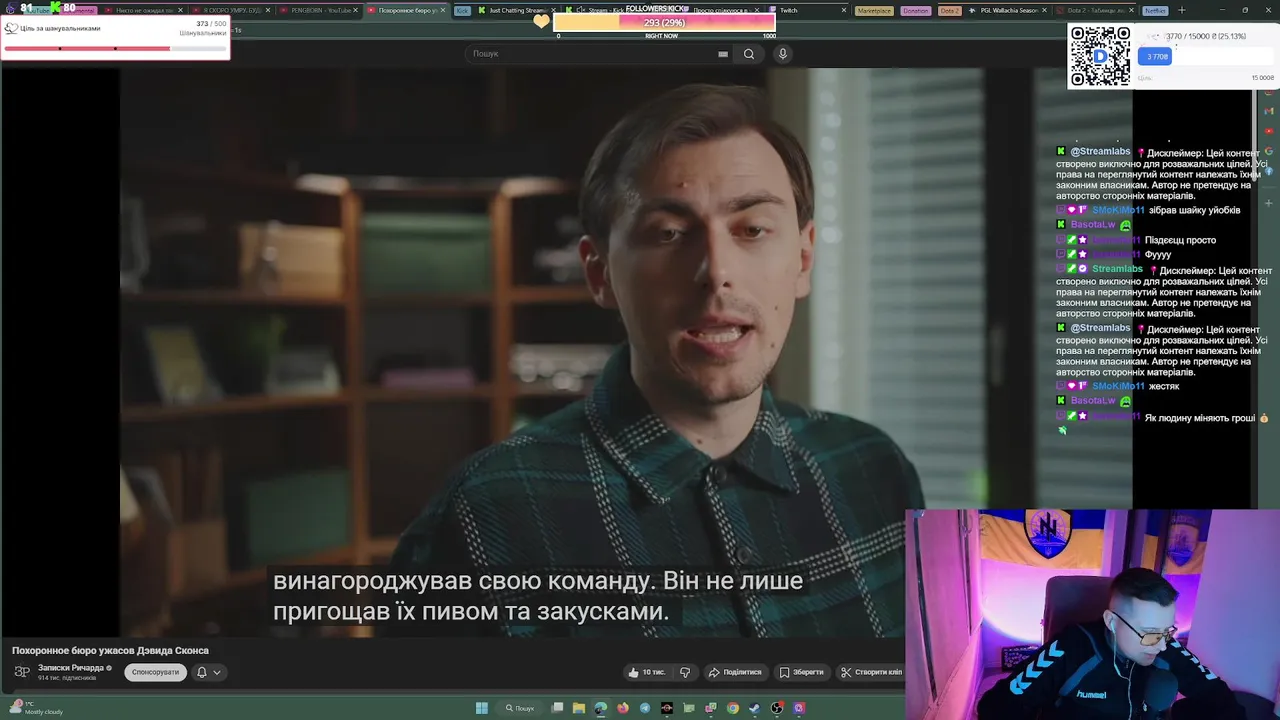The image size is (1280, 720).
Task: Open Microsoft Edge taskbar icon
Action: (x=600, y=708)
